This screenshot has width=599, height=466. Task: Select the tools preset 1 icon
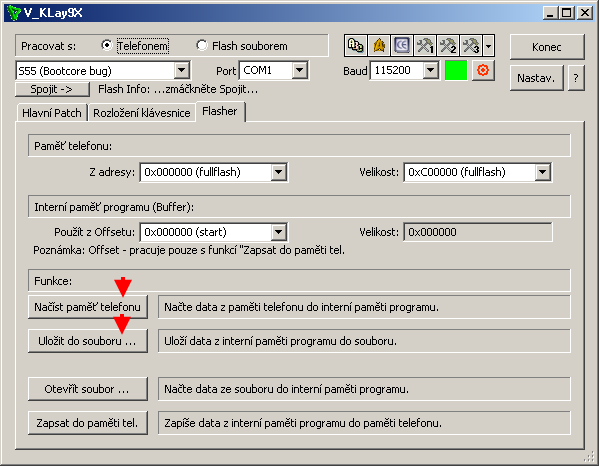point(425,46)
